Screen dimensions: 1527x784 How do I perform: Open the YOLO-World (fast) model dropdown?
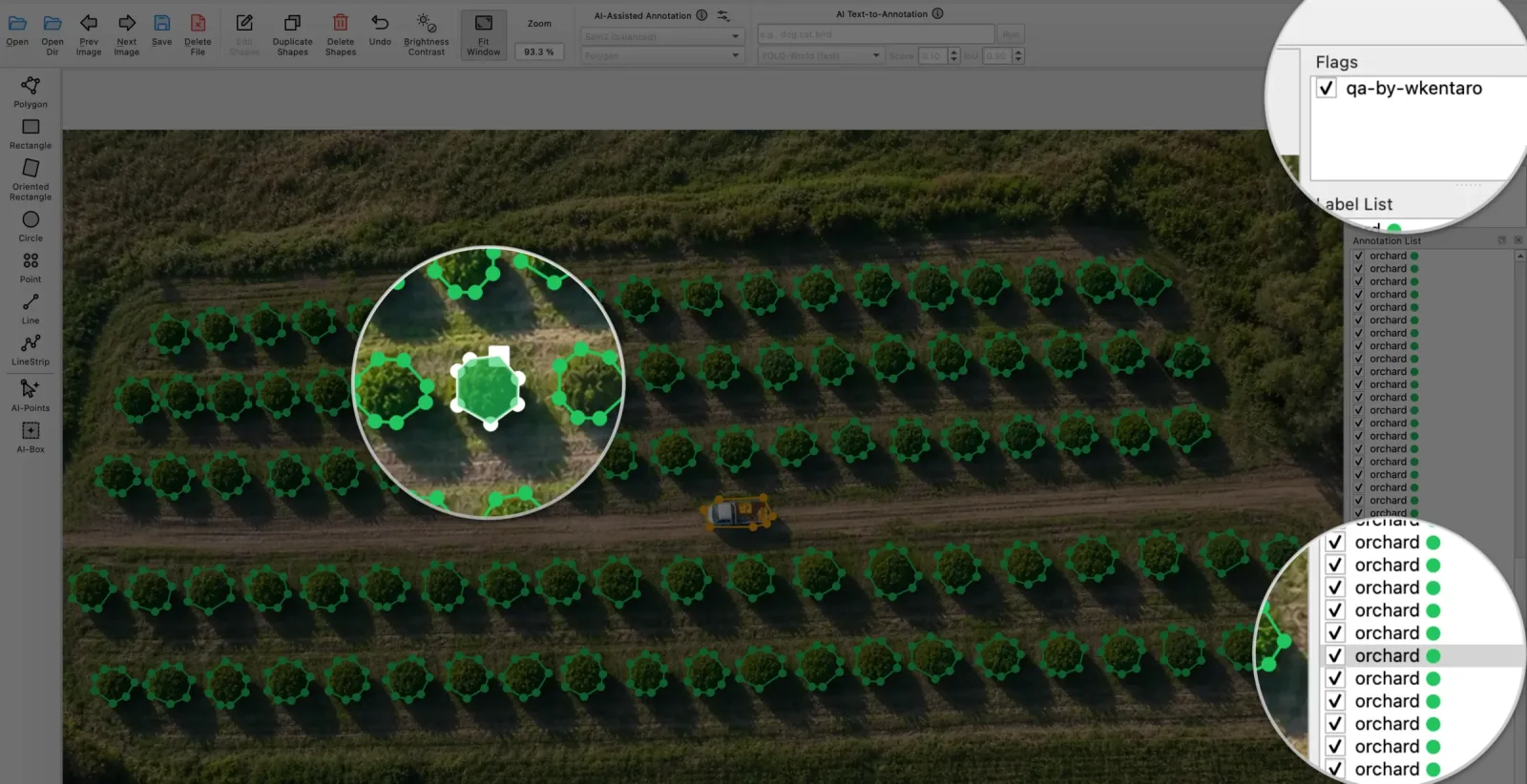pyautogui.click(x=821, y=55)
